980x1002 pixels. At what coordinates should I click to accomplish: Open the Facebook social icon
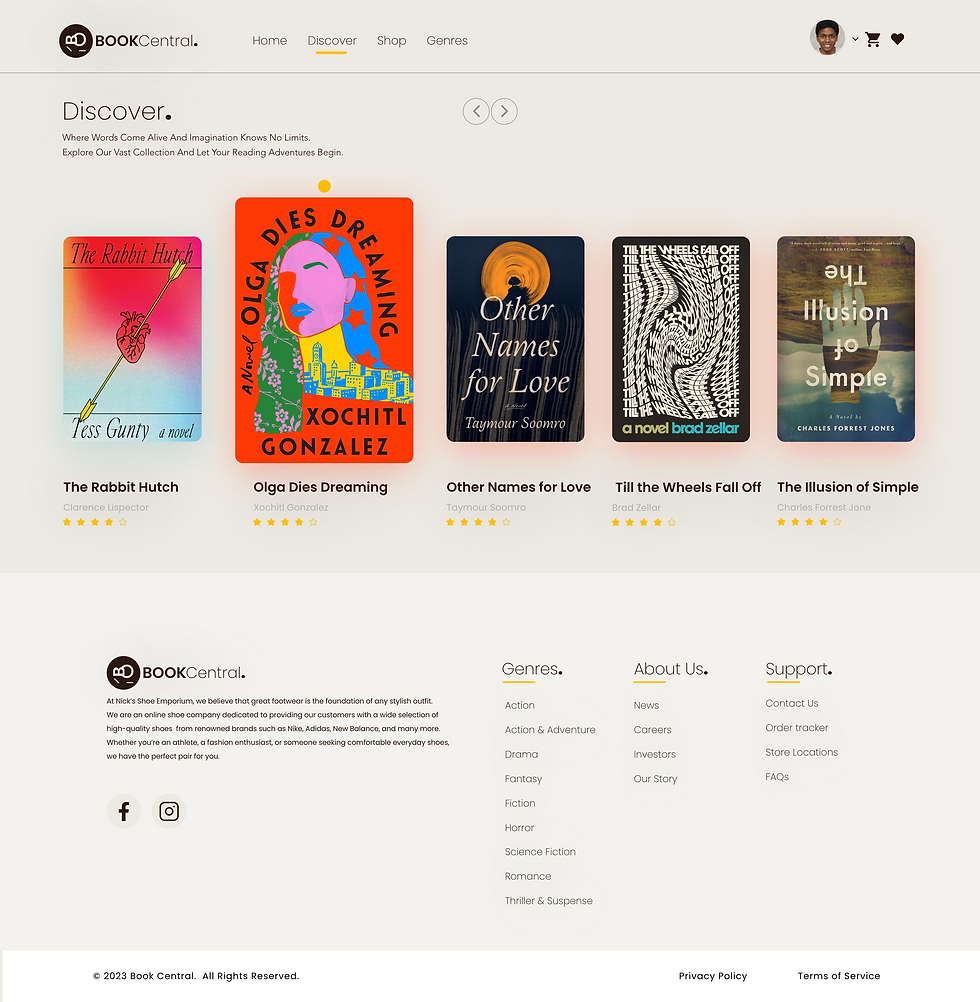(x=124, y=812)
